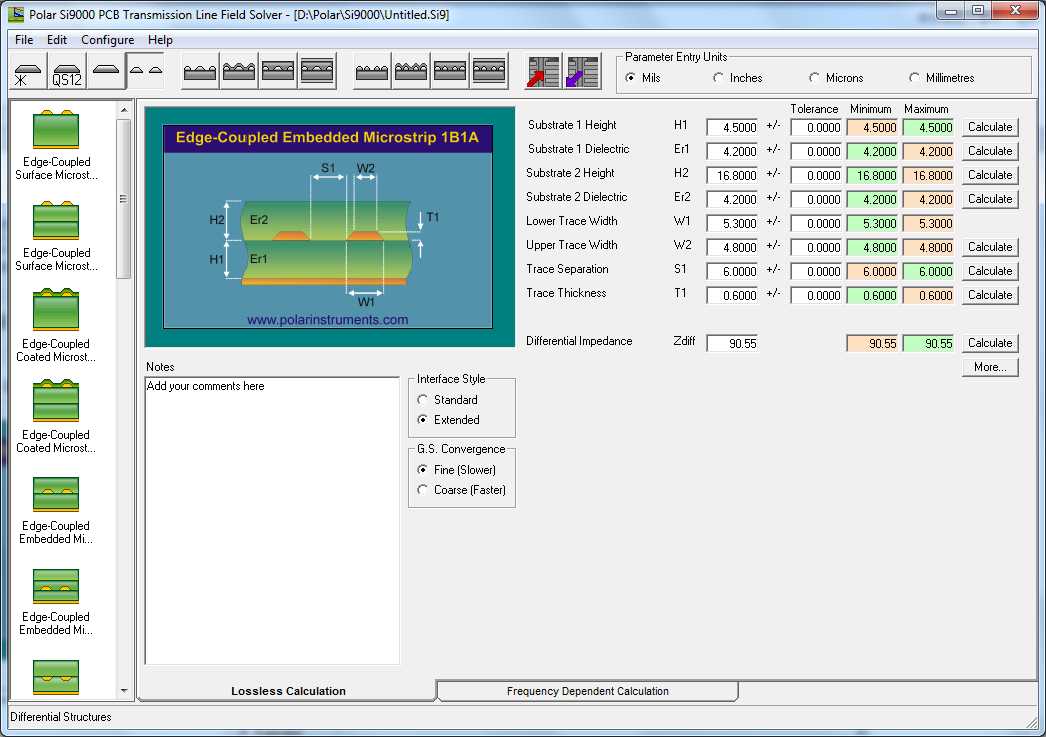Select the single-ended trace structures icon
Image resolution: width=1046 pixels, height=737 pixels.
coord(105,71)
